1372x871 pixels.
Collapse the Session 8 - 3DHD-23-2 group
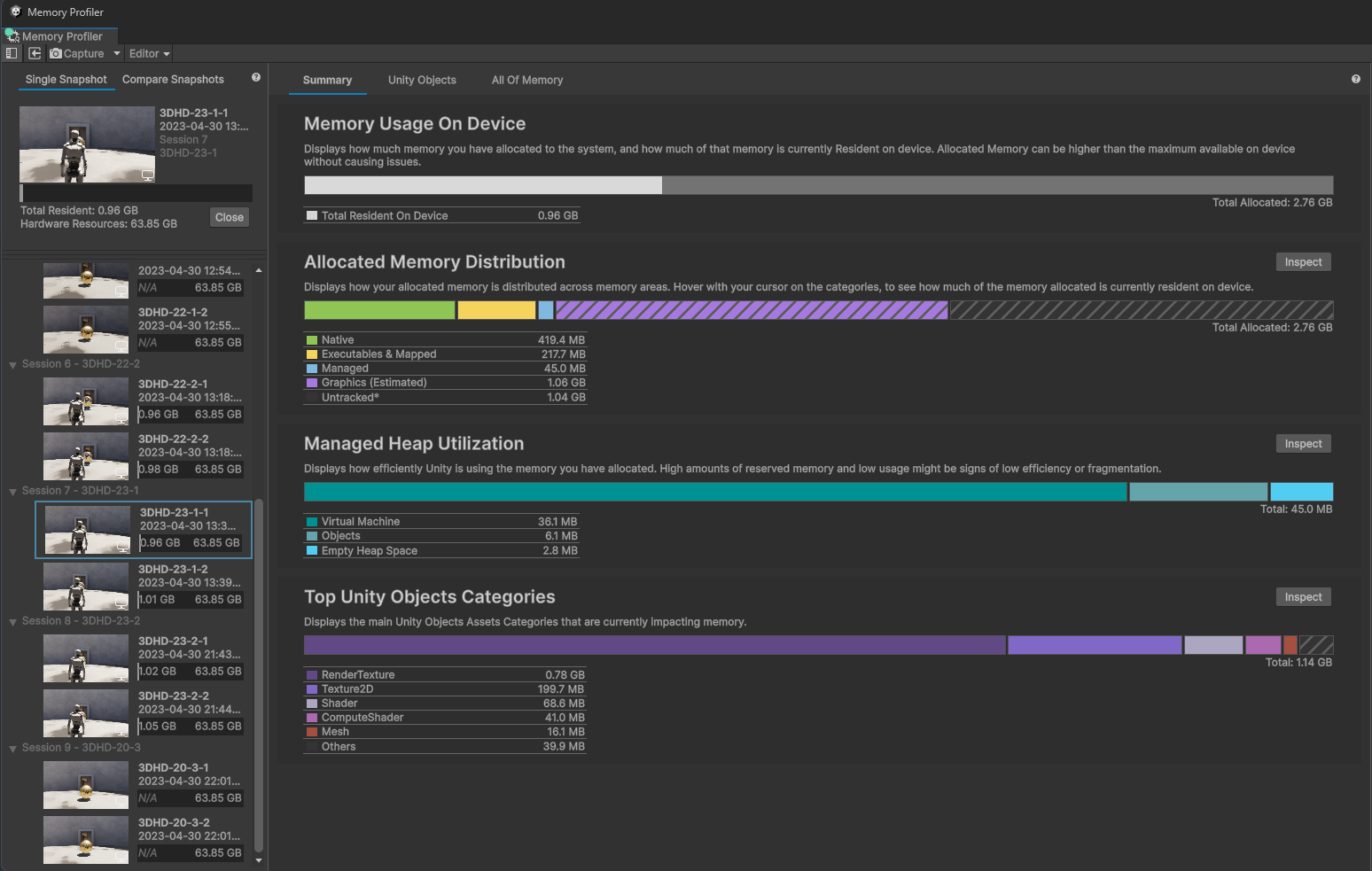click(x=12, y=622)
